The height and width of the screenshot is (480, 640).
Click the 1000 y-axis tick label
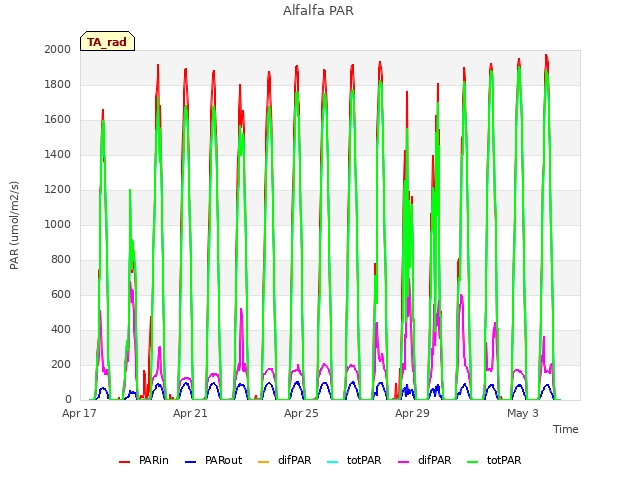[58, 224]
